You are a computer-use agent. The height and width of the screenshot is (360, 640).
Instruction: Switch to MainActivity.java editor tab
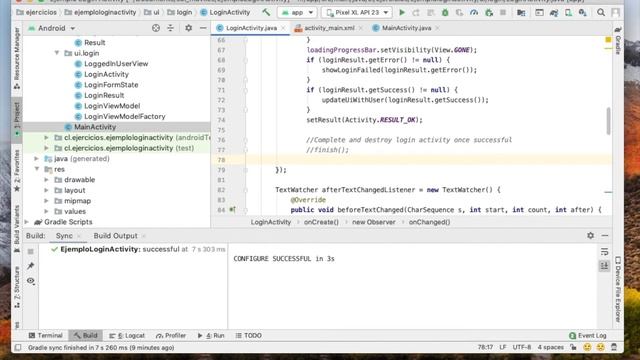coord(407,28)
